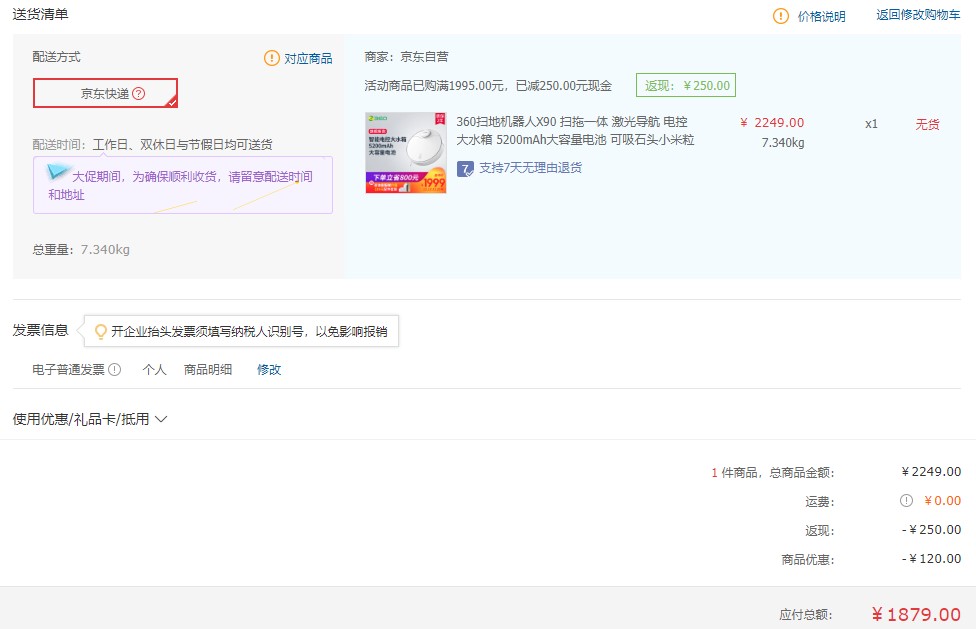Click the question mark icon on 京东快递

point(139,93)
